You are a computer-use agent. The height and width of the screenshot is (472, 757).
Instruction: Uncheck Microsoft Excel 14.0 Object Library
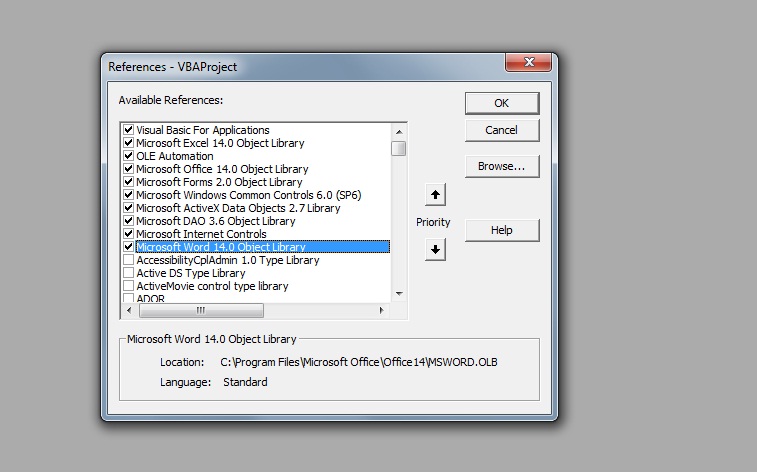pyautogui.click(x=128, y=143)
